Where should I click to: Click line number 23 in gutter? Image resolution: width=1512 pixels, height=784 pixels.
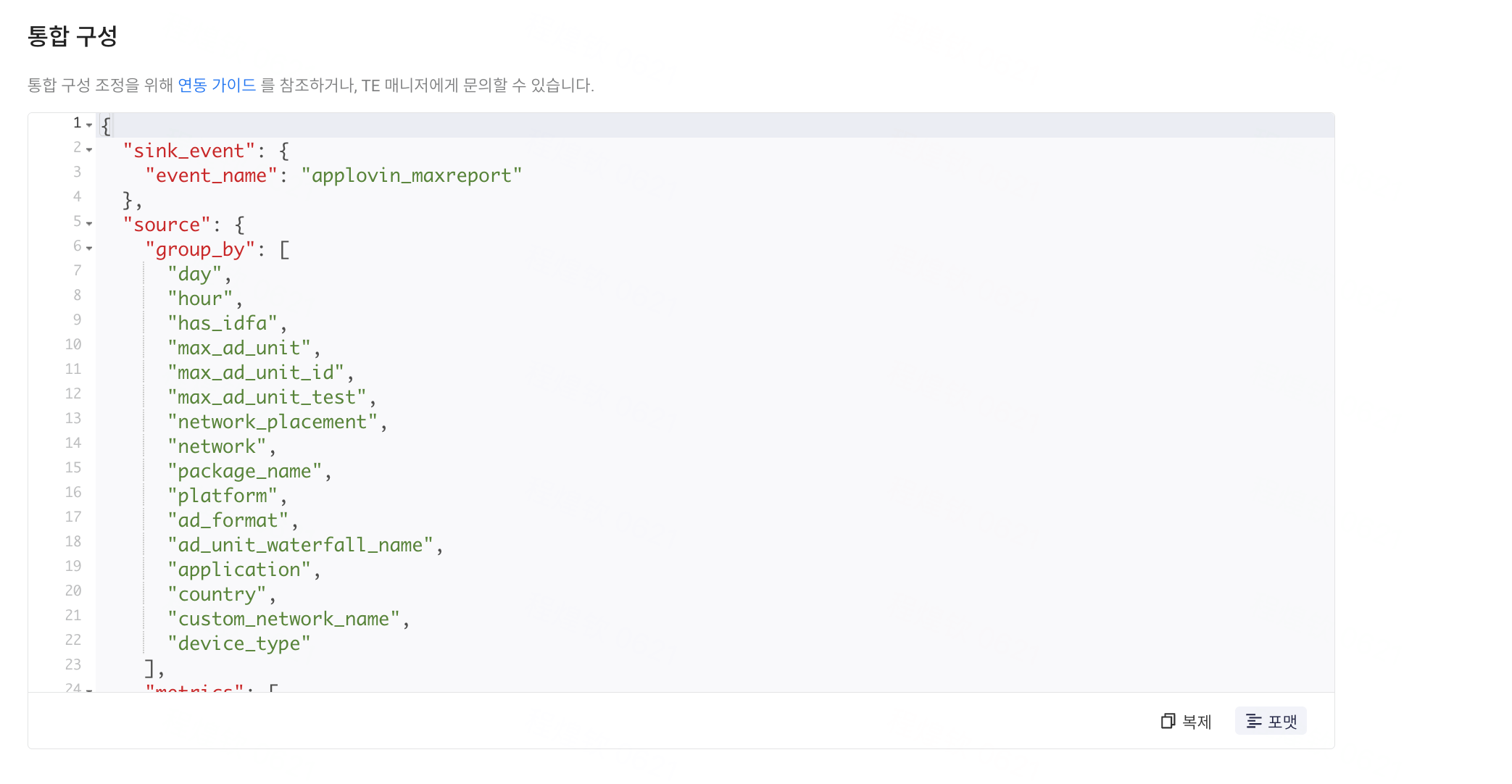(73, 664)
